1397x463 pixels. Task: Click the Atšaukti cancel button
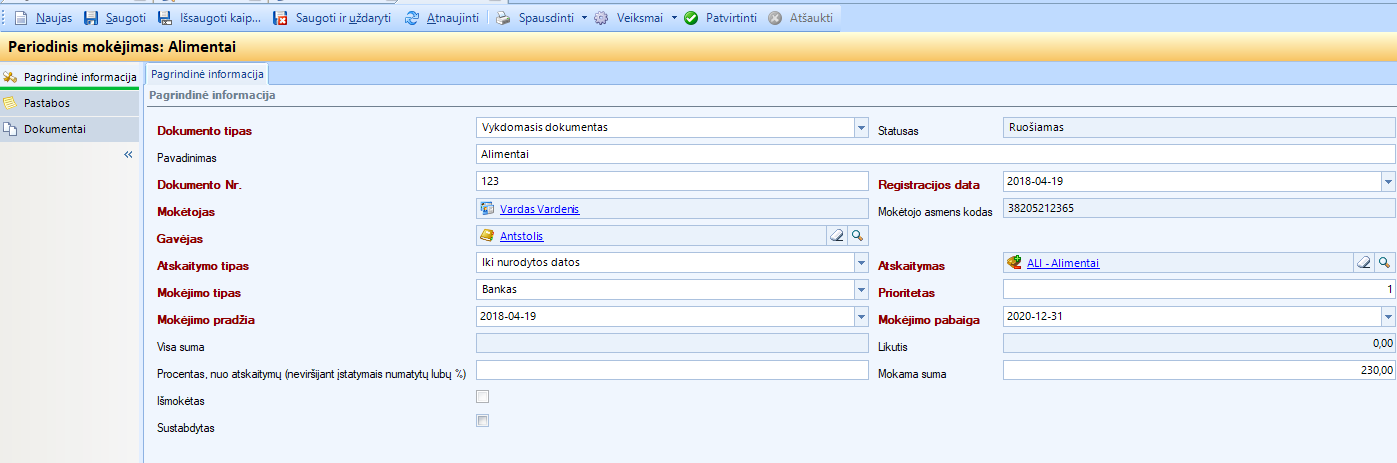point(800,18)
